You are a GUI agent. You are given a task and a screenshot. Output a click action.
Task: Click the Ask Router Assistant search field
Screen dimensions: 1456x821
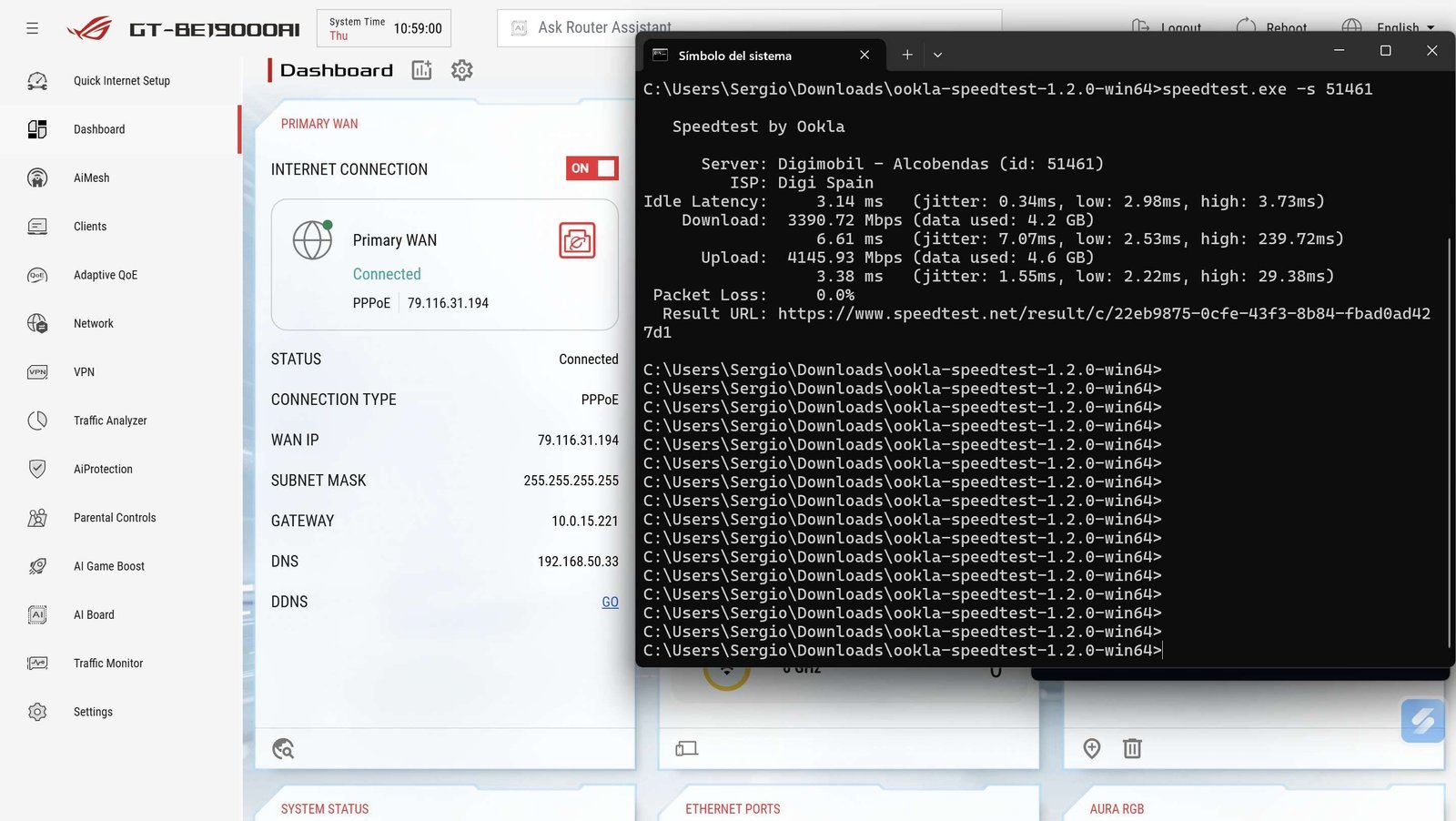pyautogui.click(x=637, y=27)
